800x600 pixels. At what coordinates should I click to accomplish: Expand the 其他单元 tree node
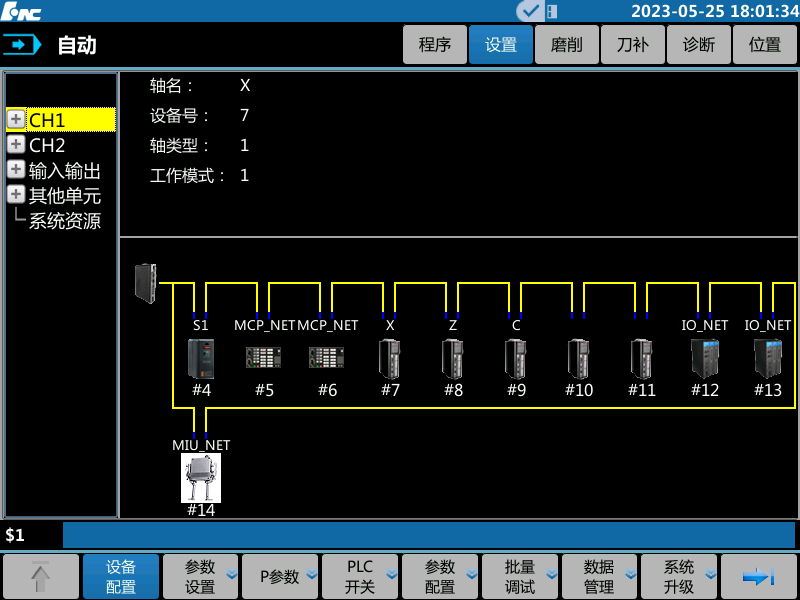point(16,195)
